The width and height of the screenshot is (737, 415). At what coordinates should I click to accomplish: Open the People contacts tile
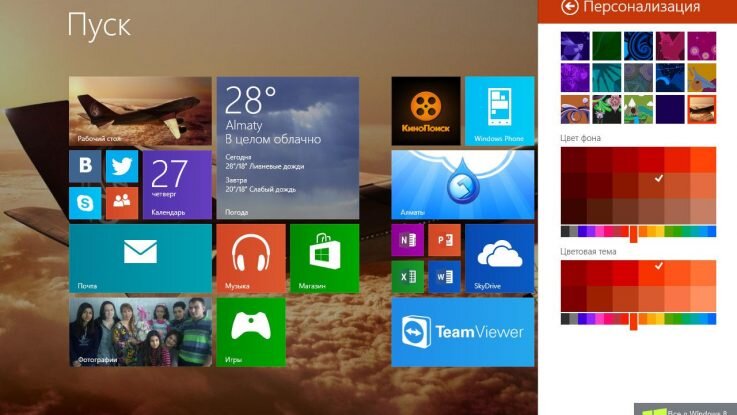coord(122,203)
